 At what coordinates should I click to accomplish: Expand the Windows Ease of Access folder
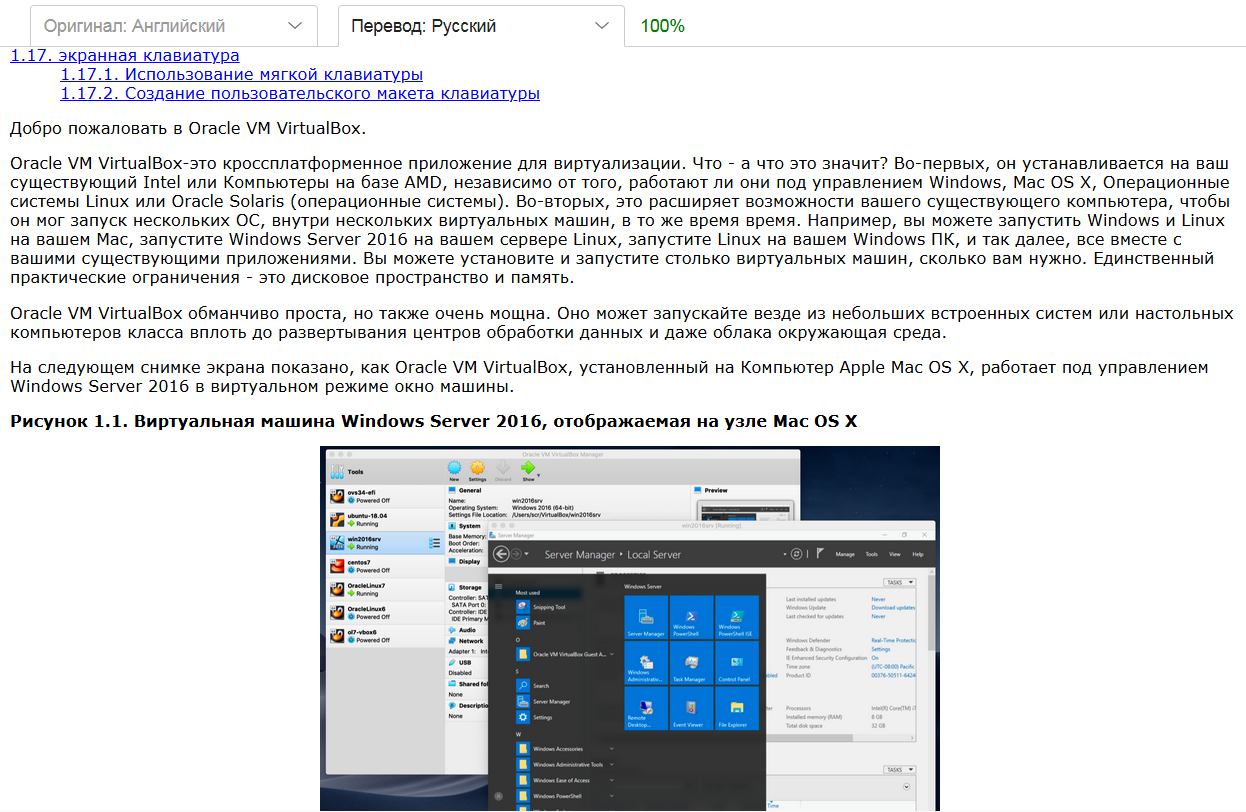(565, 780)
